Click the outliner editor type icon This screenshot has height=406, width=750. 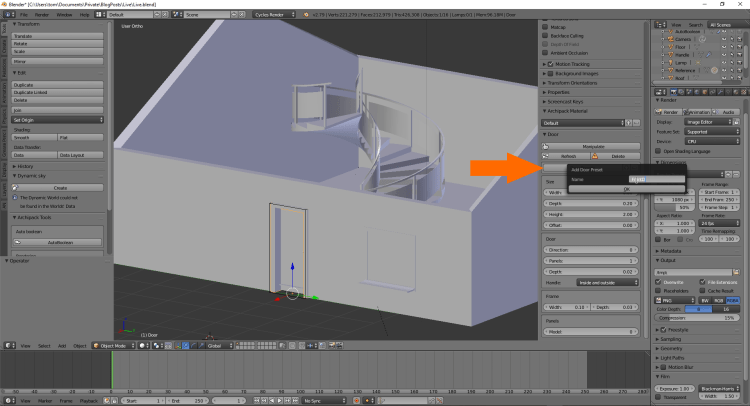click(660, 24)
